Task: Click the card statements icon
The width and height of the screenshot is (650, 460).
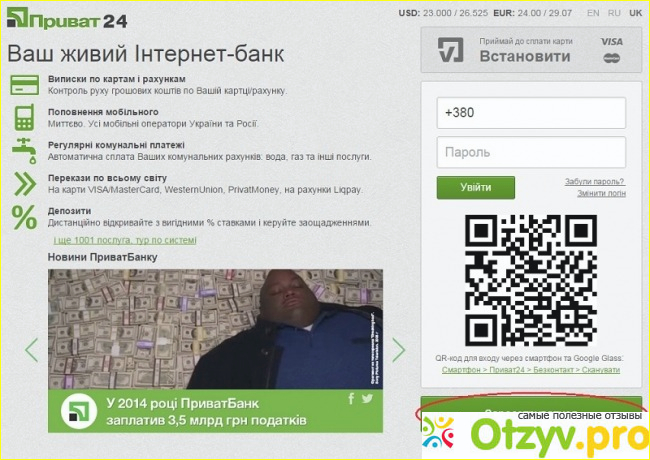Action: point(24,85)
